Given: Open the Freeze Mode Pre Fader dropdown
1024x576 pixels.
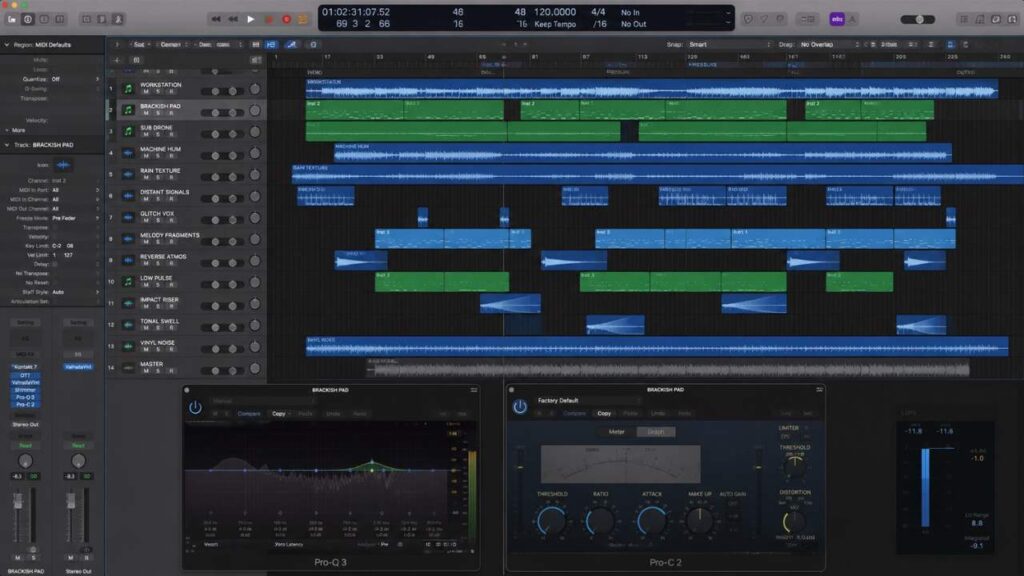Looking at the screenshot, I should coord(75,218).
